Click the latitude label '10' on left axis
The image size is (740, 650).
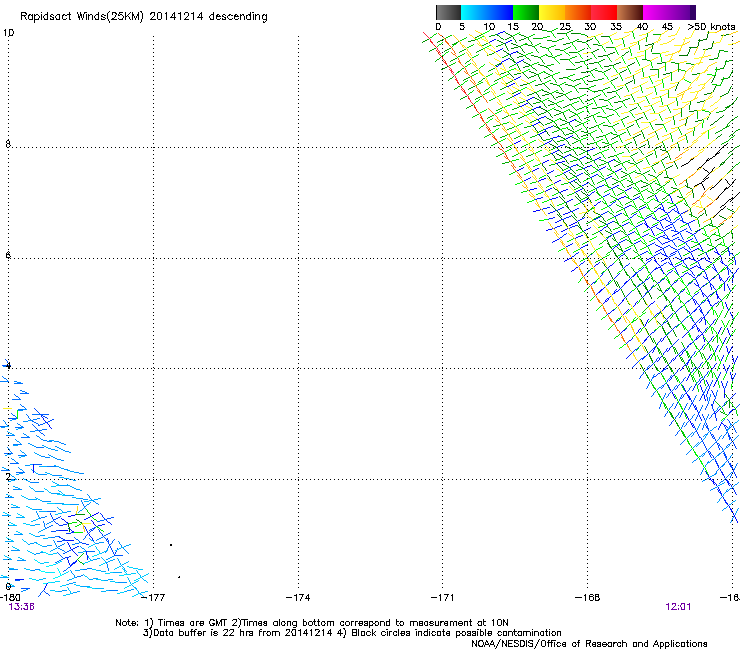pos(8,33)
